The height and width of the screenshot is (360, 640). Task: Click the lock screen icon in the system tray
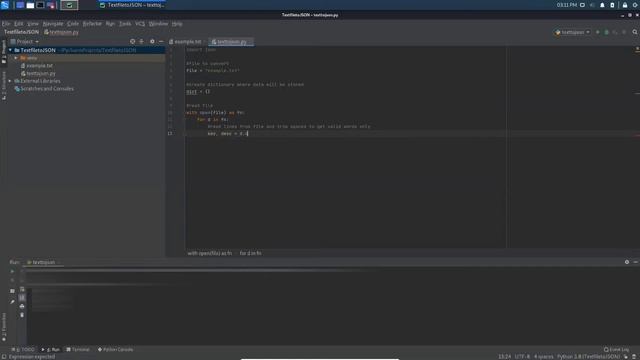pos(625,5)
